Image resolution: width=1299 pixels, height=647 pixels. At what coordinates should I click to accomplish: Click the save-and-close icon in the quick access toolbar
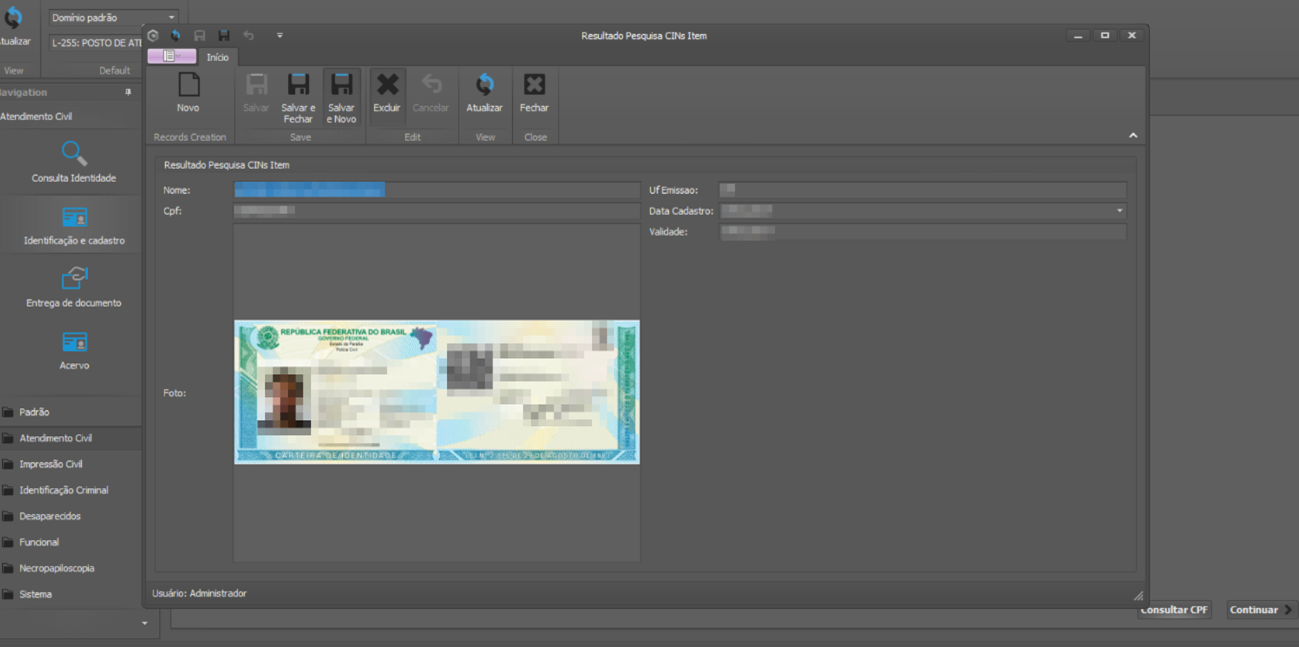coord(223,35)
